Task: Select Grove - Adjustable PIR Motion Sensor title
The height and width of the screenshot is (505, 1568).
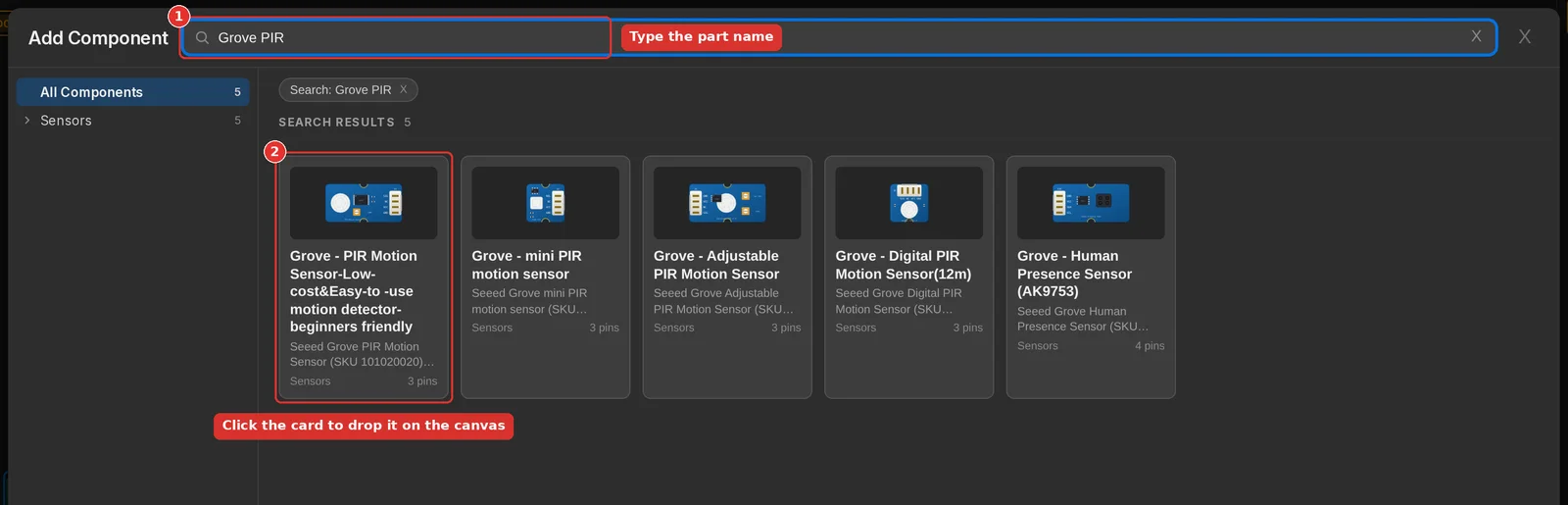Action: coord(716,265)
